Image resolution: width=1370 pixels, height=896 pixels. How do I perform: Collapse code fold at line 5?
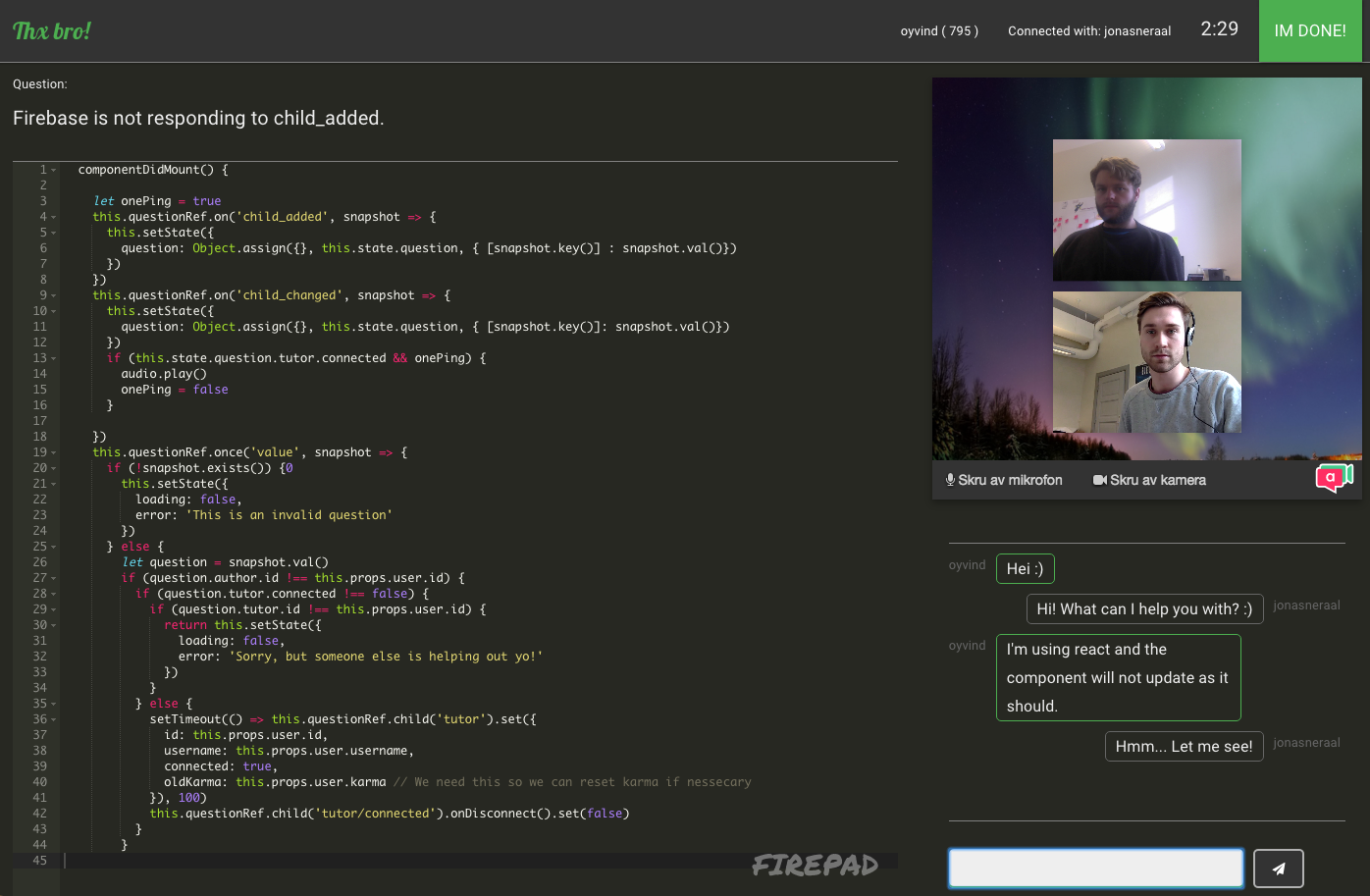[54, 233]
